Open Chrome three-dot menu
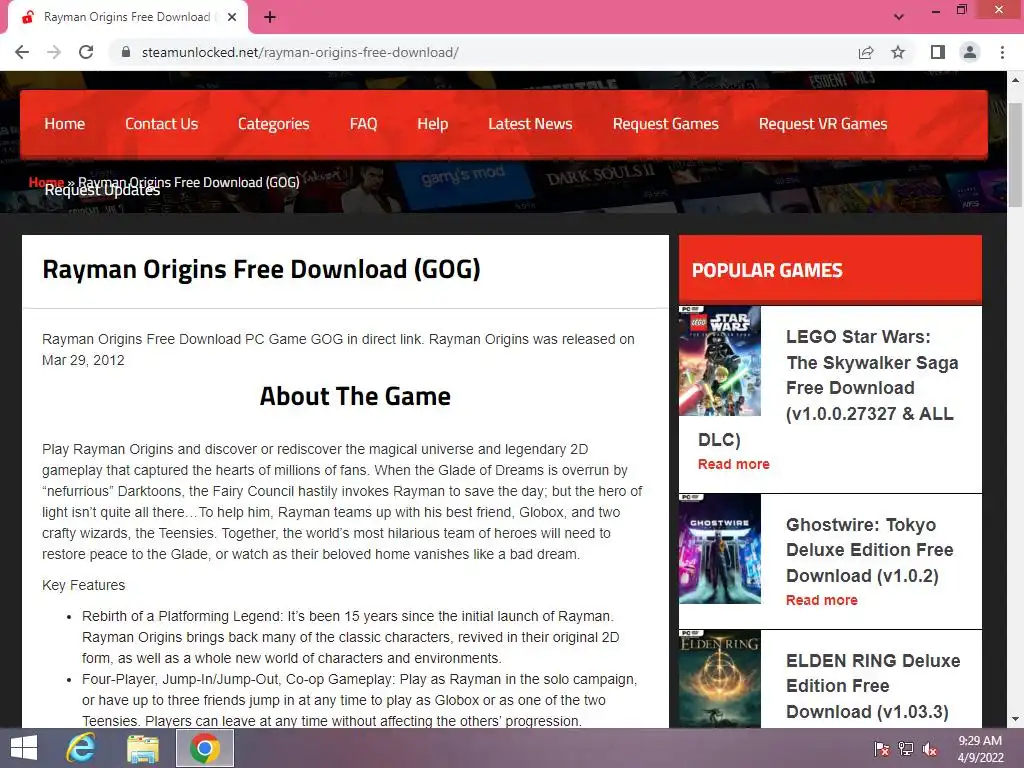Screen dimensions: 1024x768 tap(1002, 52)
